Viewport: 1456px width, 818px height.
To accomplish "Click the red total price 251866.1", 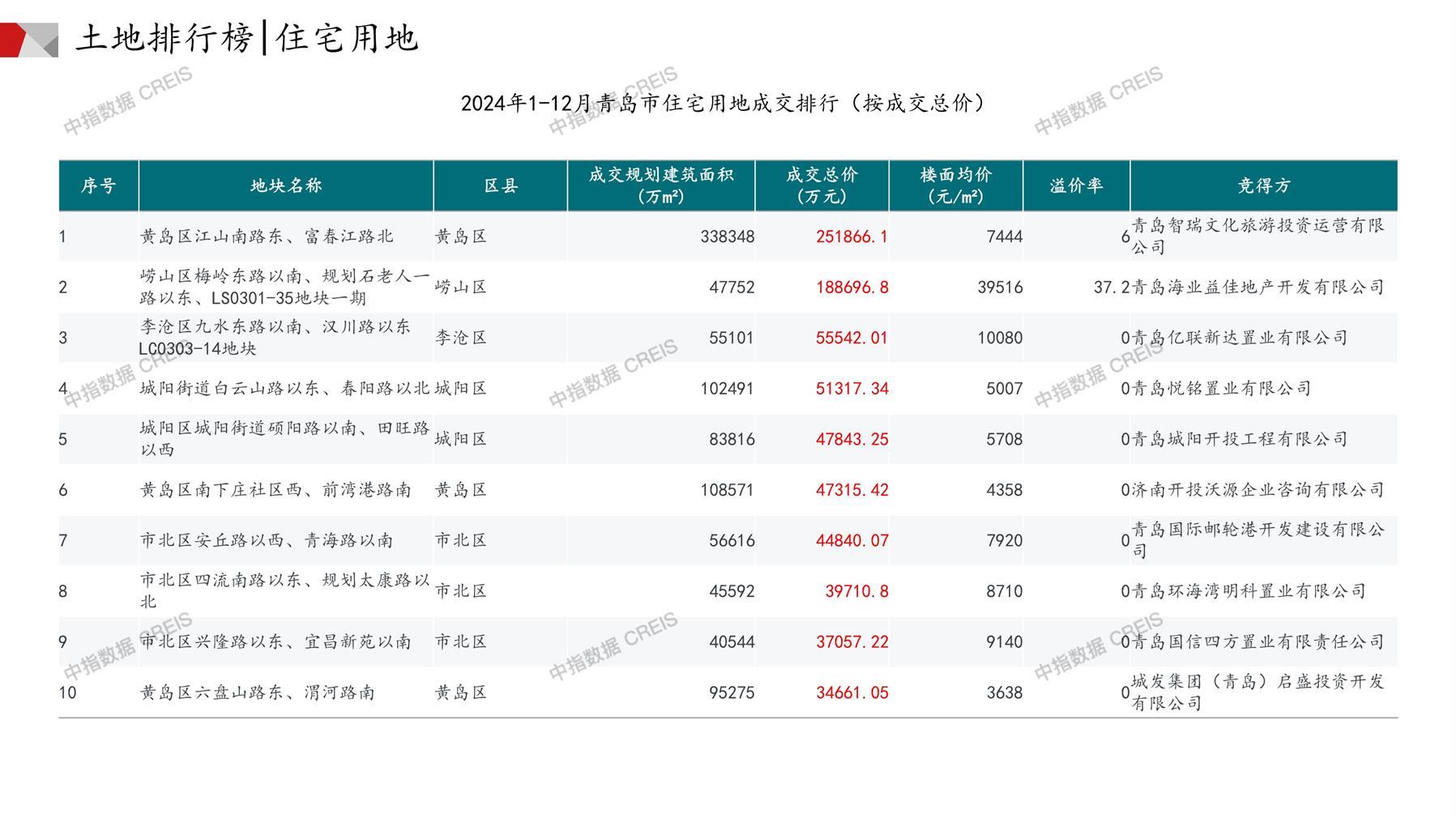I will pos(852,236).
